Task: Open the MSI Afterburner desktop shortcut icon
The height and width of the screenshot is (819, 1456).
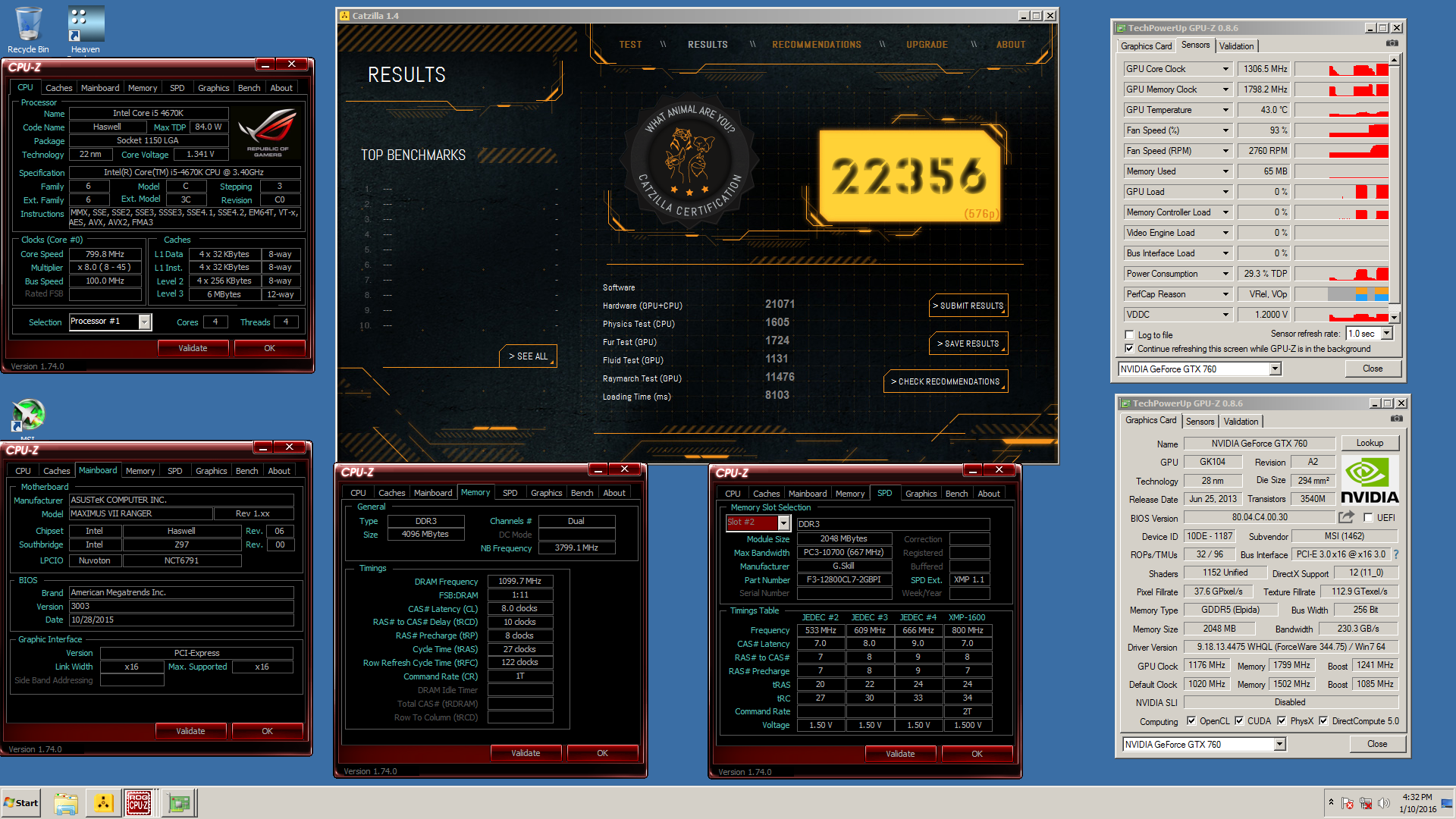Action: [28, 416]
